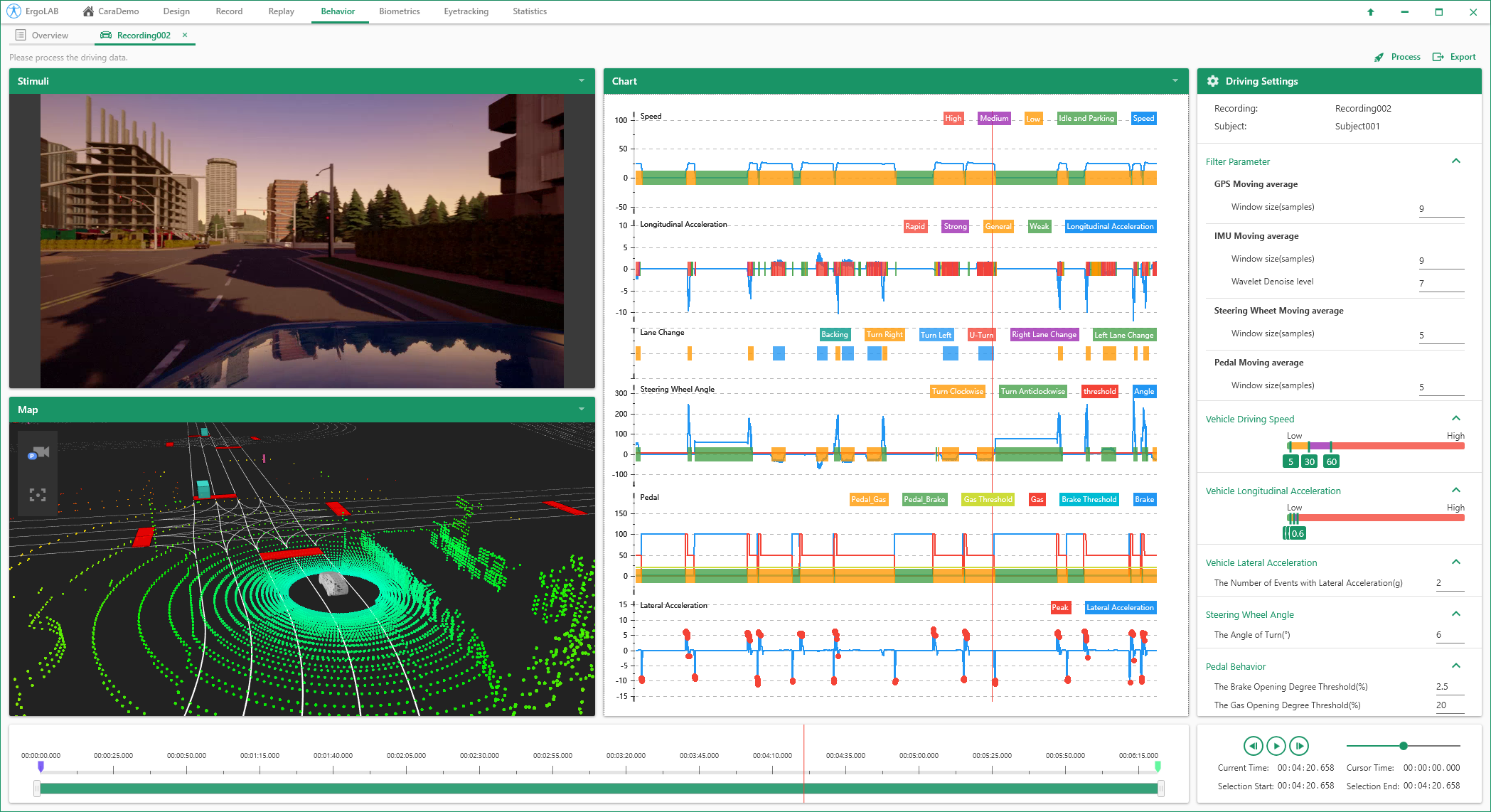This screenshot has width=1491, height=812.
Task: Switch to the Biometrics tab
Action: pyautogui.click(x=399, y=11)
